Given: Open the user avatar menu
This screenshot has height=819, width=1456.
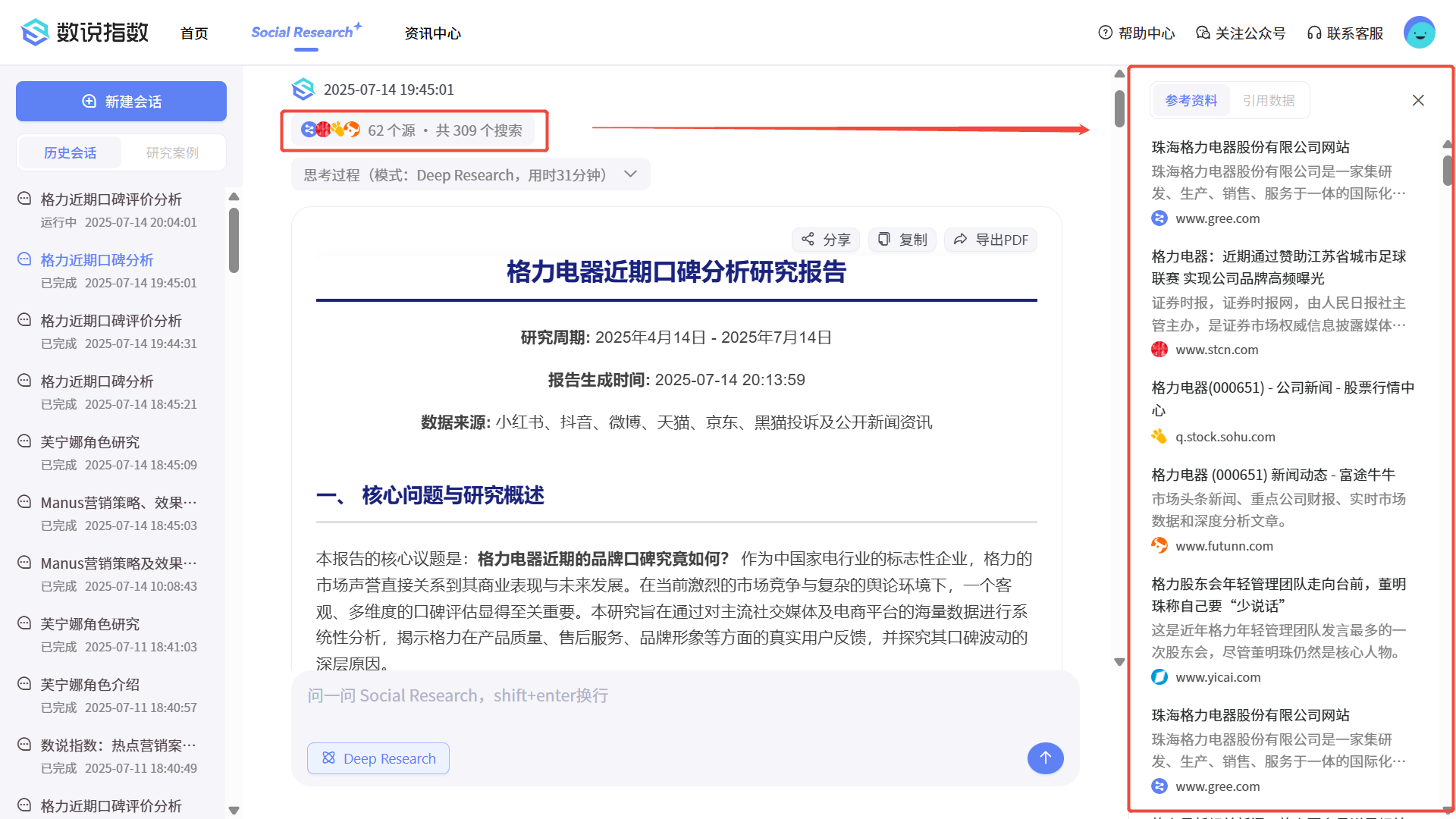Looking at the screenshot, I should [1419, 33].
